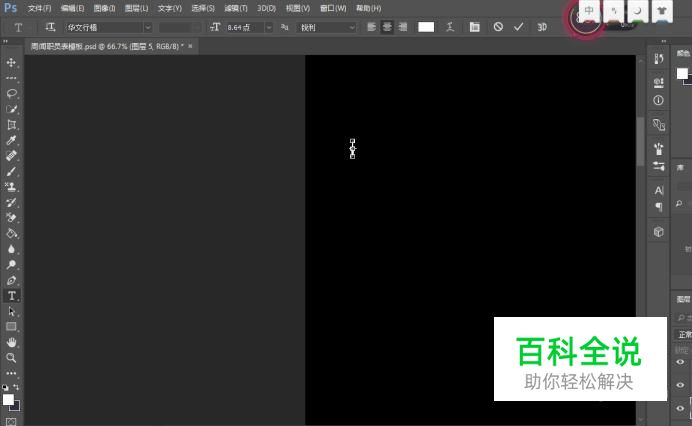Image resolution: width=692 pixels, height=426 pixels.
Task: Open the 选择(S) menu
Action: tap(203, 8)
